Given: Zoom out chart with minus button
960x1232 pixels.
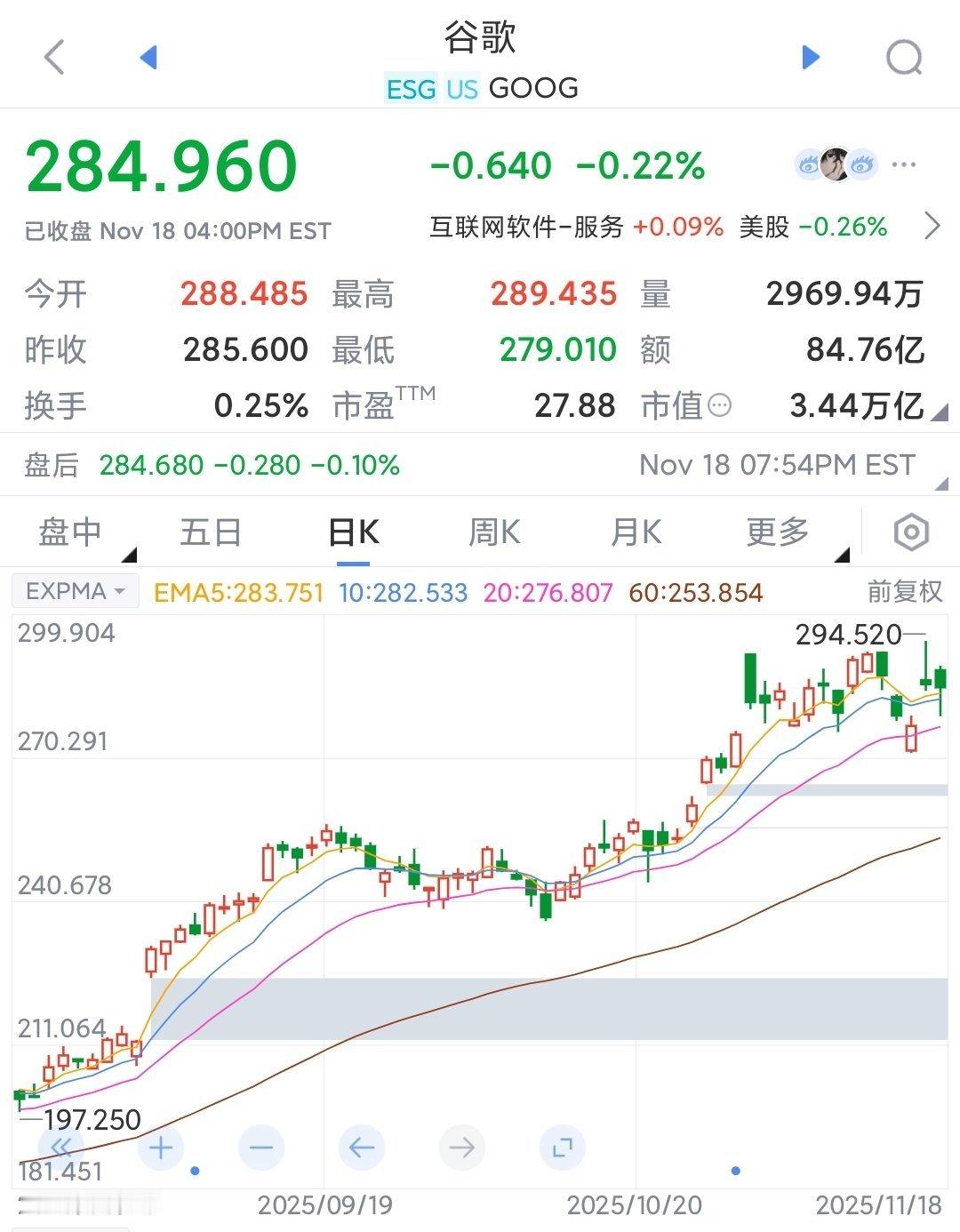Looking at the screenshot, I should (261, 1148).
